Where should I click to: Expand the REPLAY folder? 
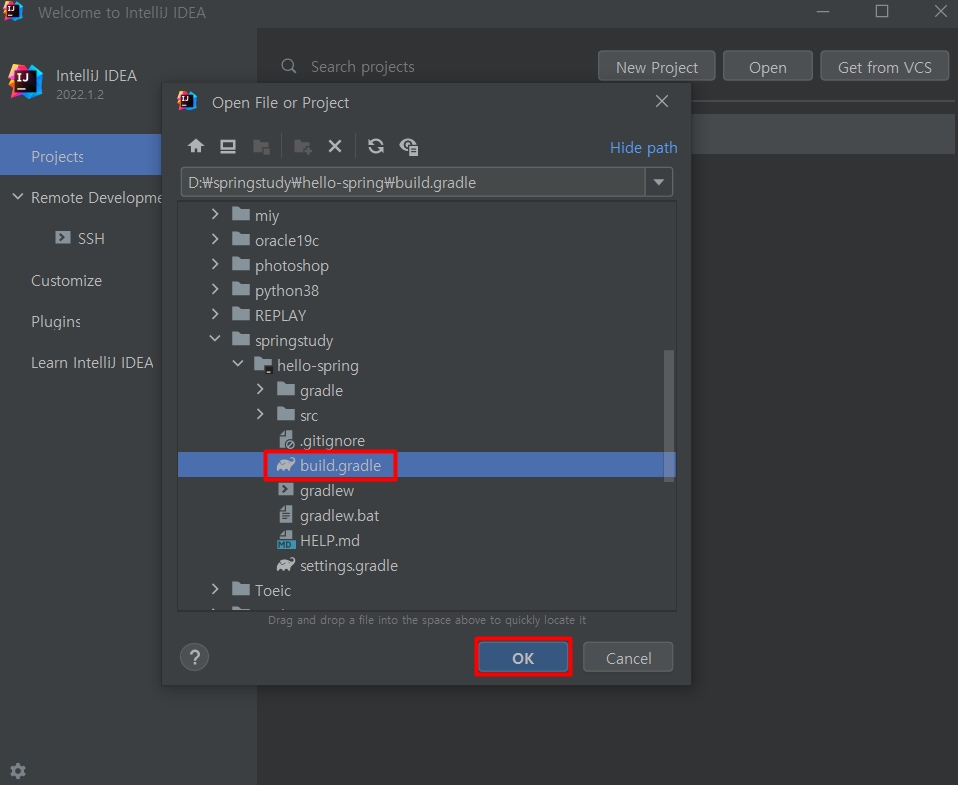coord(215,315)
